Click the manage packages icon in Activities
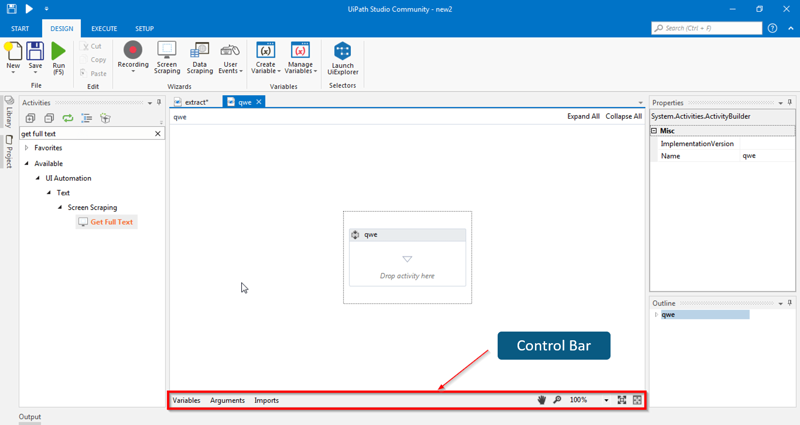Viewport: 800px width, 425px height. (105, 118)
